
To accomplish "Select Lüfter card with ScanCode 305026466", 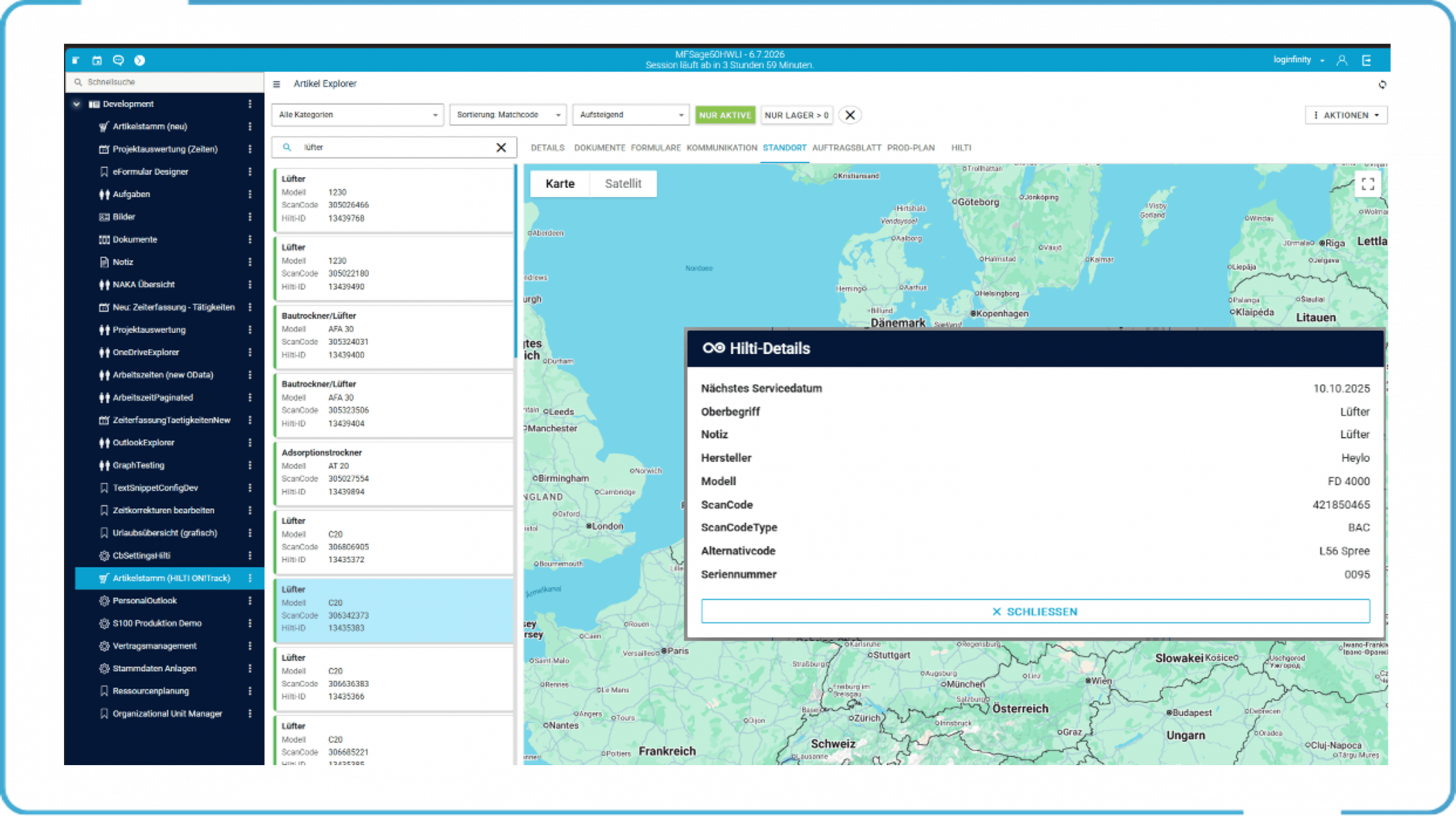I will pyautogui.click(x=394, y=200).
